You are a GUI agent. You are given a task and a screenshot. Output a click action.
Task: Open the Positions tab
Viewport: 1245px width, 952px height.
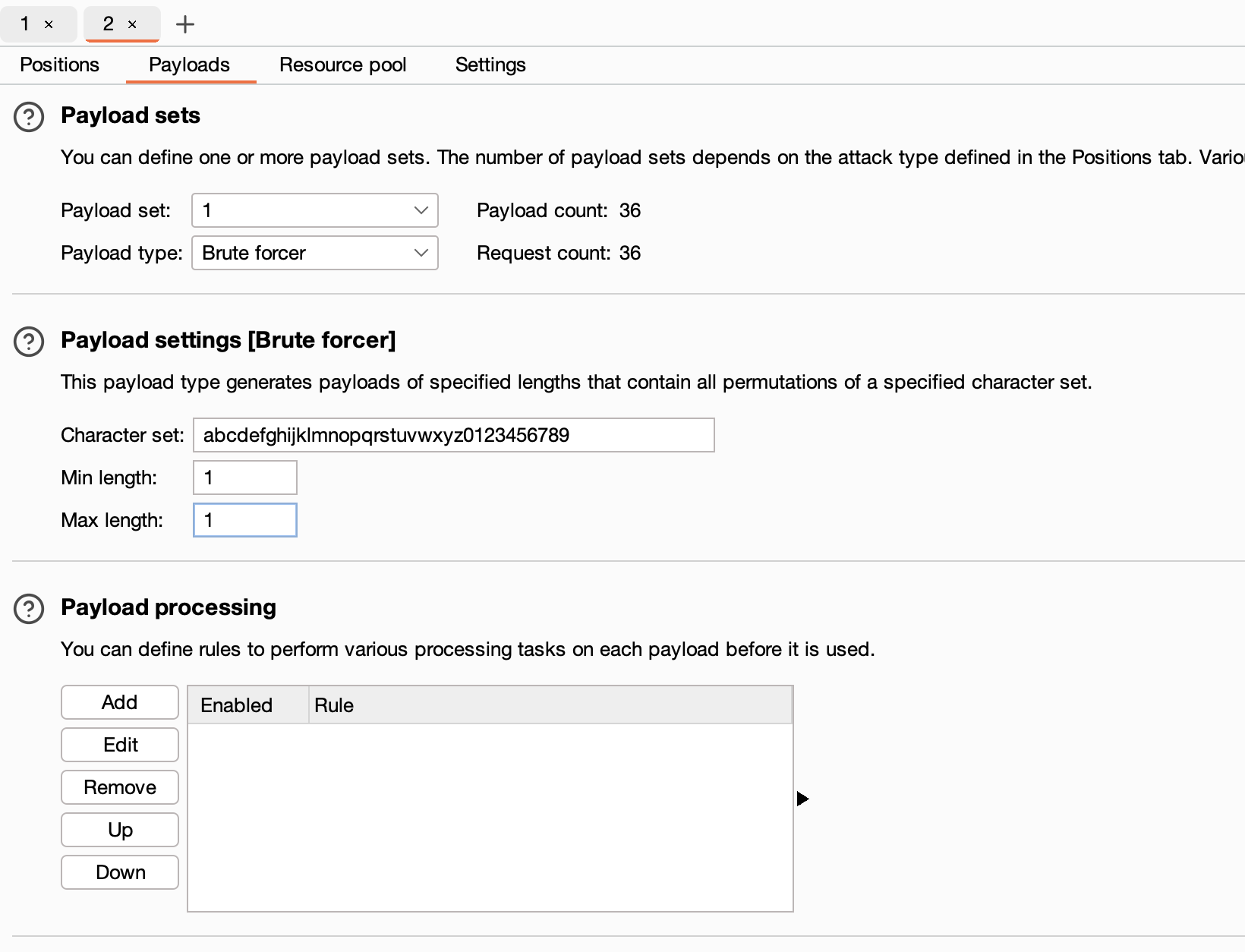coord(59,65)
